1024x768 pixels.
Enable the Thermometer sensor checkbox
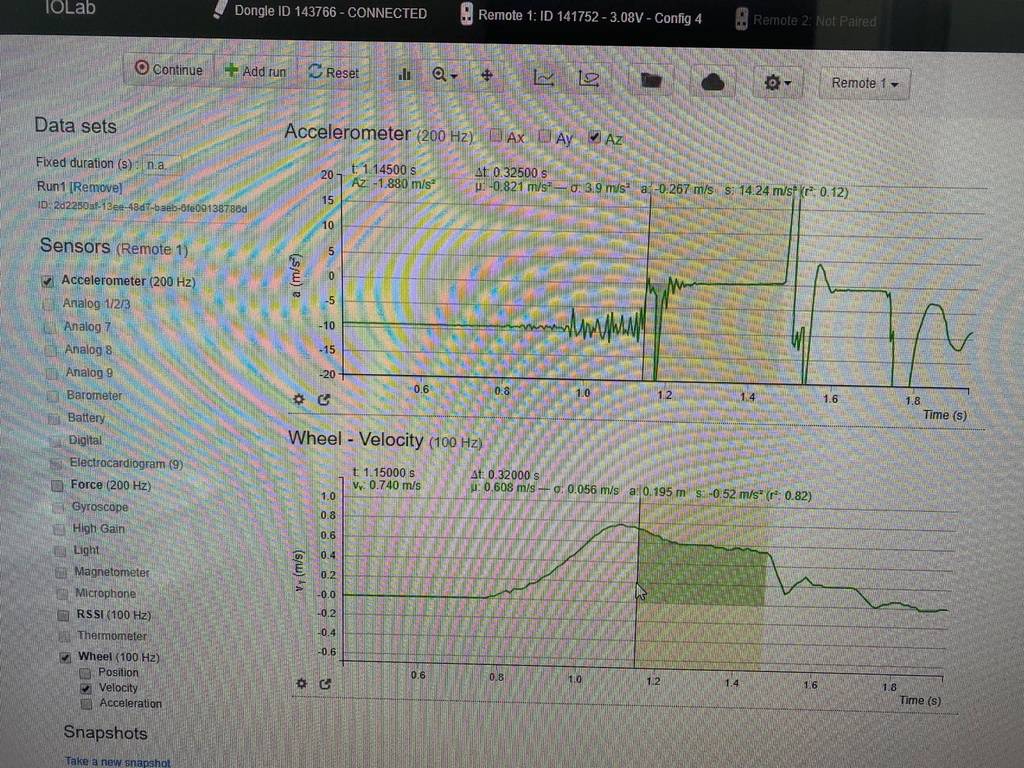click(x=65, y=636)
